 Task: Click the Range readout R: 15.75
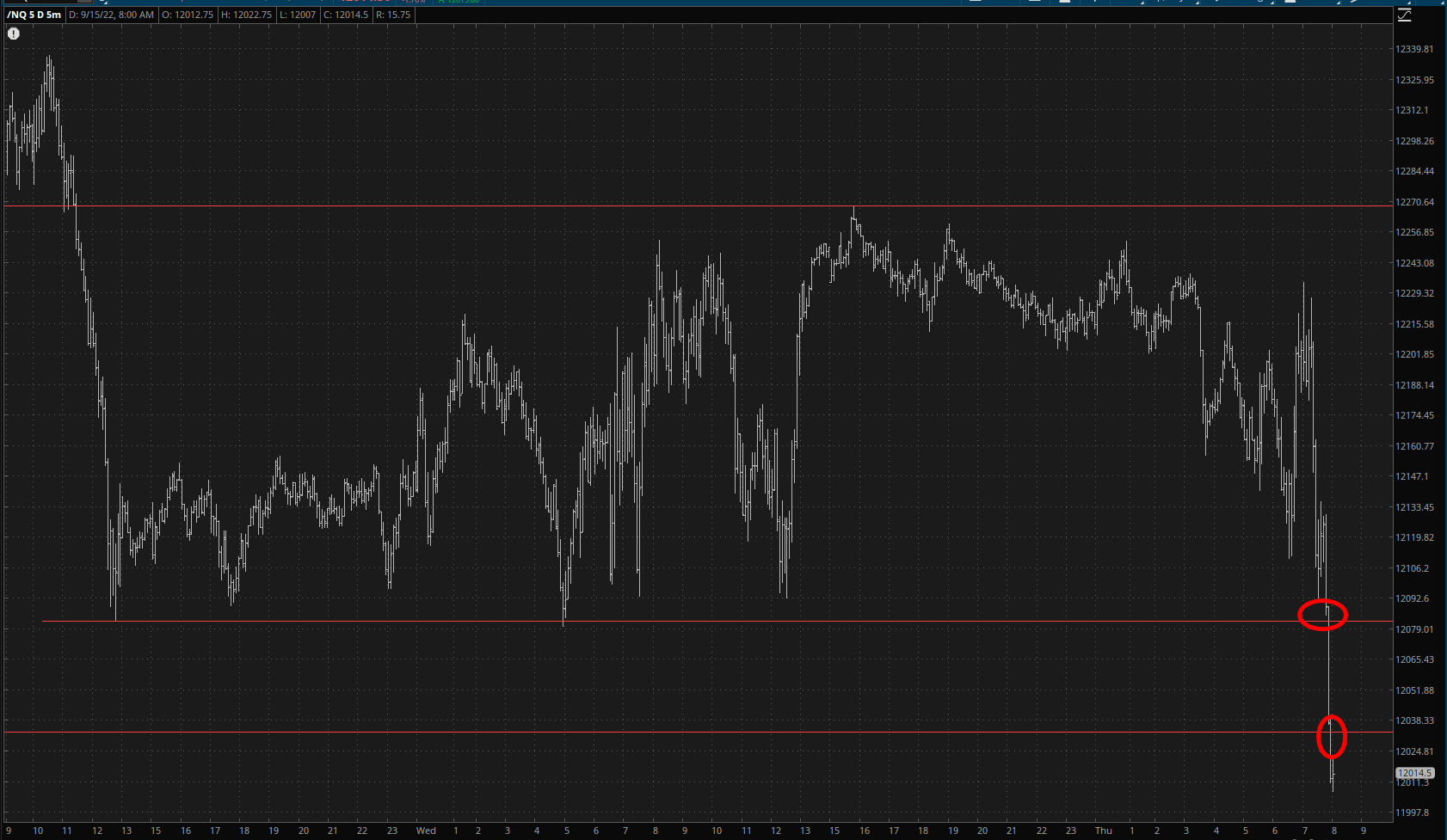[394, 15]
